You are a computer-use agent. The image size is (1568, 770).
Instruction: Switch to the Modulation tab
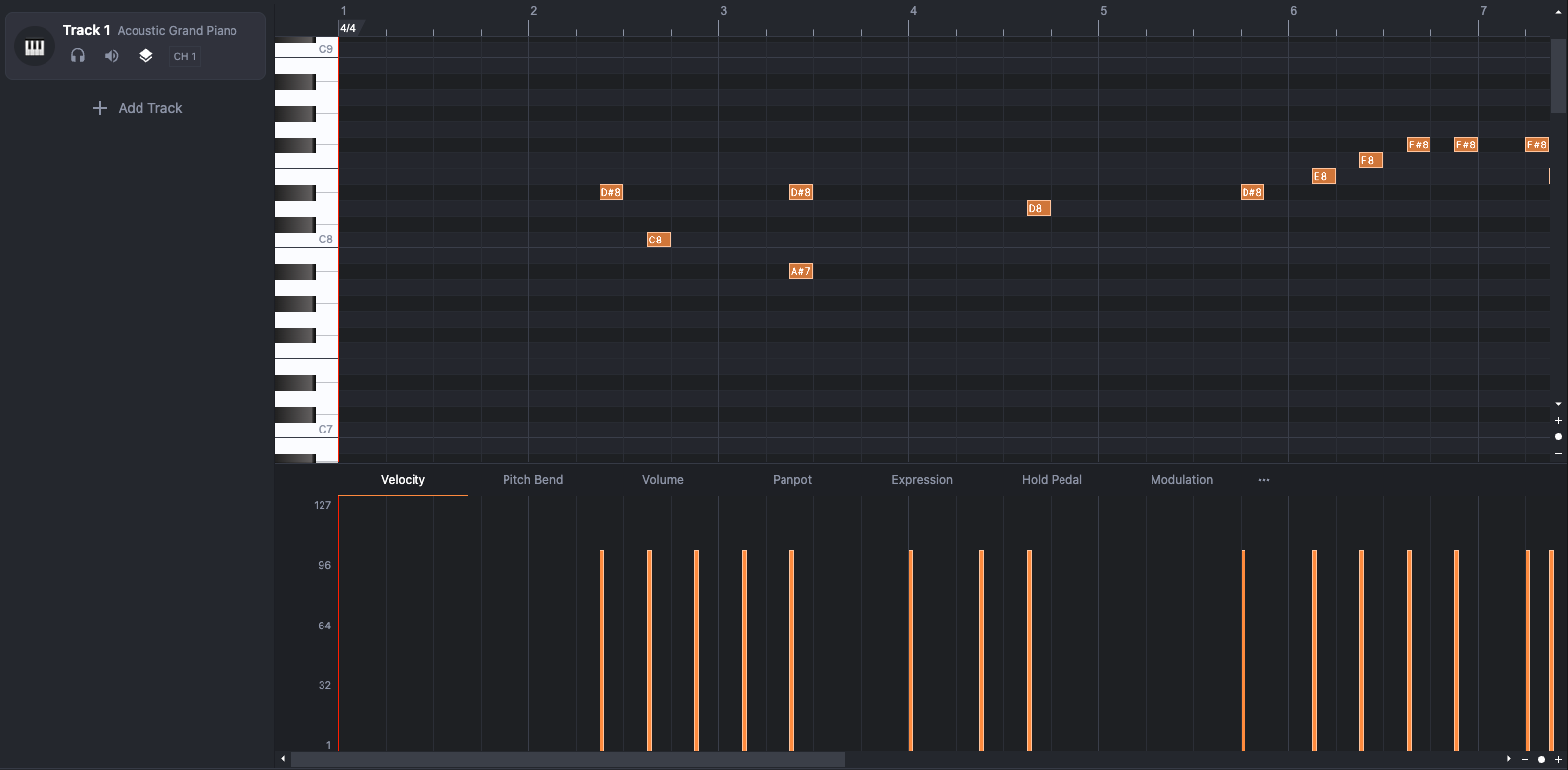coord(1181,480)
